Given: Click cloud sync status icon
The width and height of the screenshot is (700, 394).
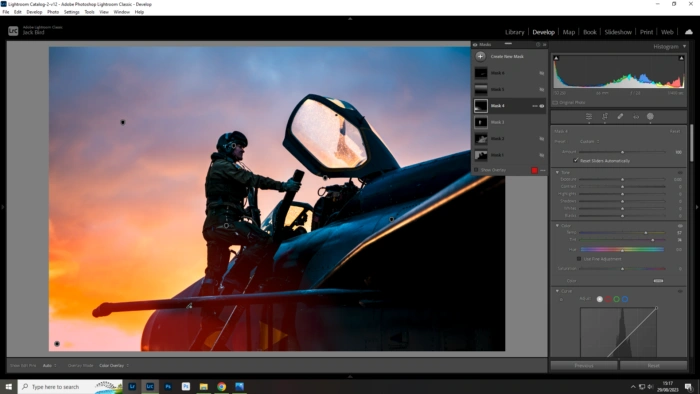Looking at the screenshot, I should coord(689,32).
